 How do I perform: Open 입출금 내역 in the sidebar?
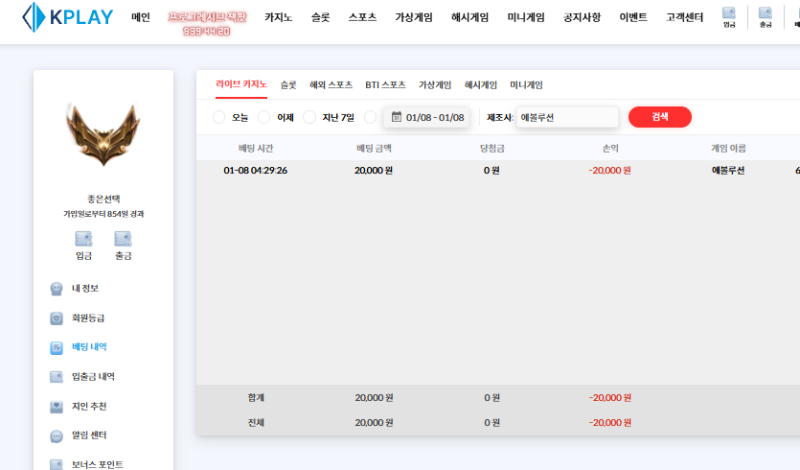coord(92,377)
